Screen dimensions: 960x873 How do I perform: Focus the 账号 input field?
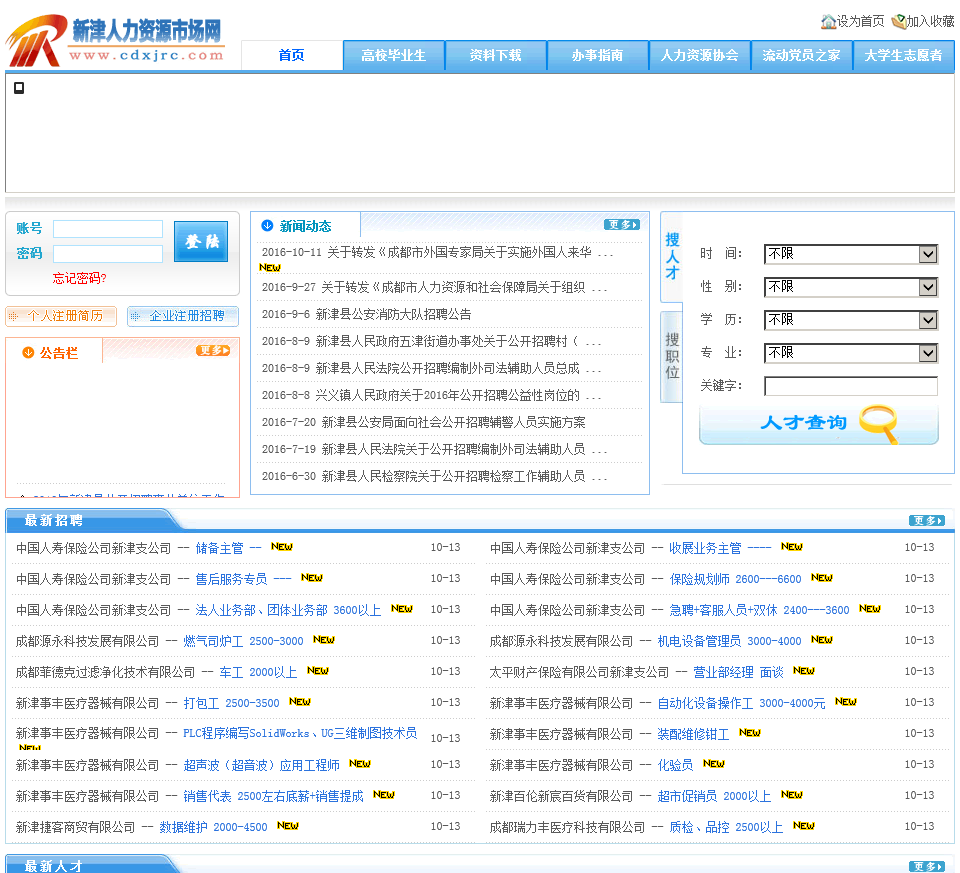point(108,229)
